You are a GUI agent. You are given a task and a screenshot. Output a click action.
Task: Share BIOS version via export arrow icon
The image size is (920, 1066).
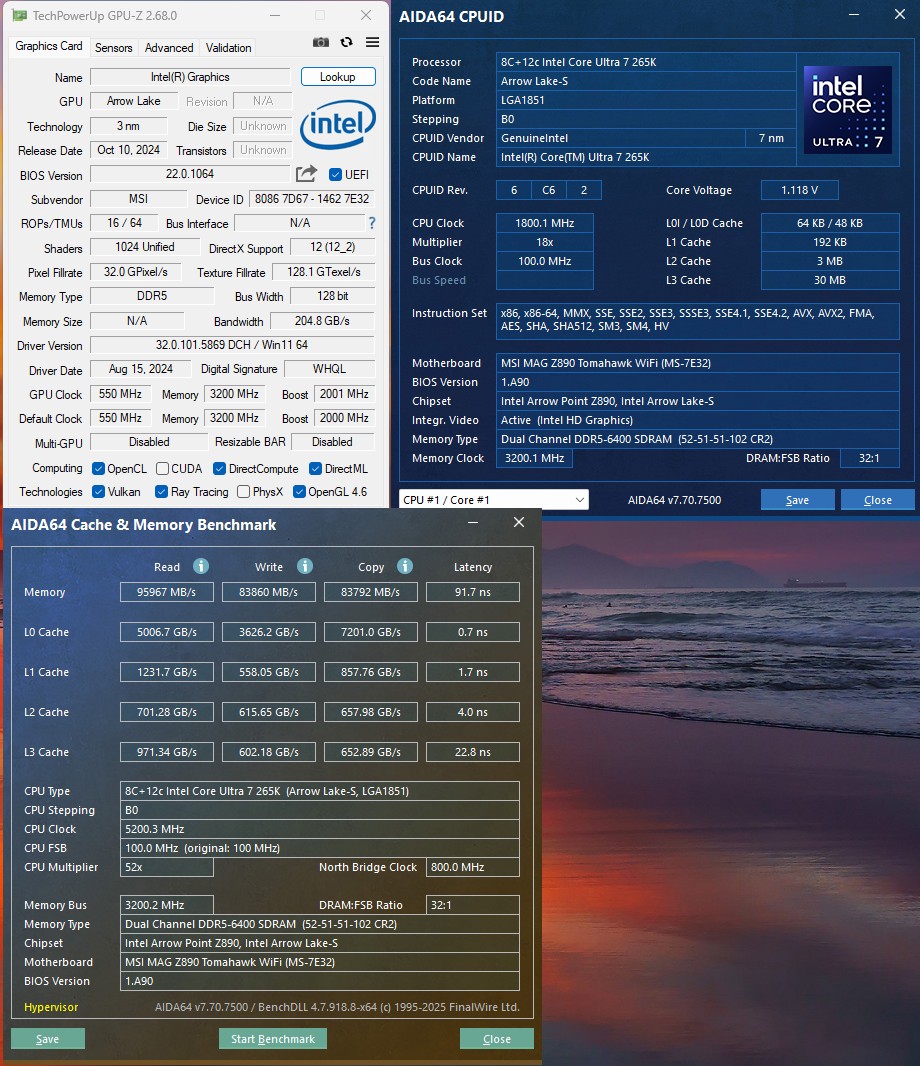pos(306,174)
